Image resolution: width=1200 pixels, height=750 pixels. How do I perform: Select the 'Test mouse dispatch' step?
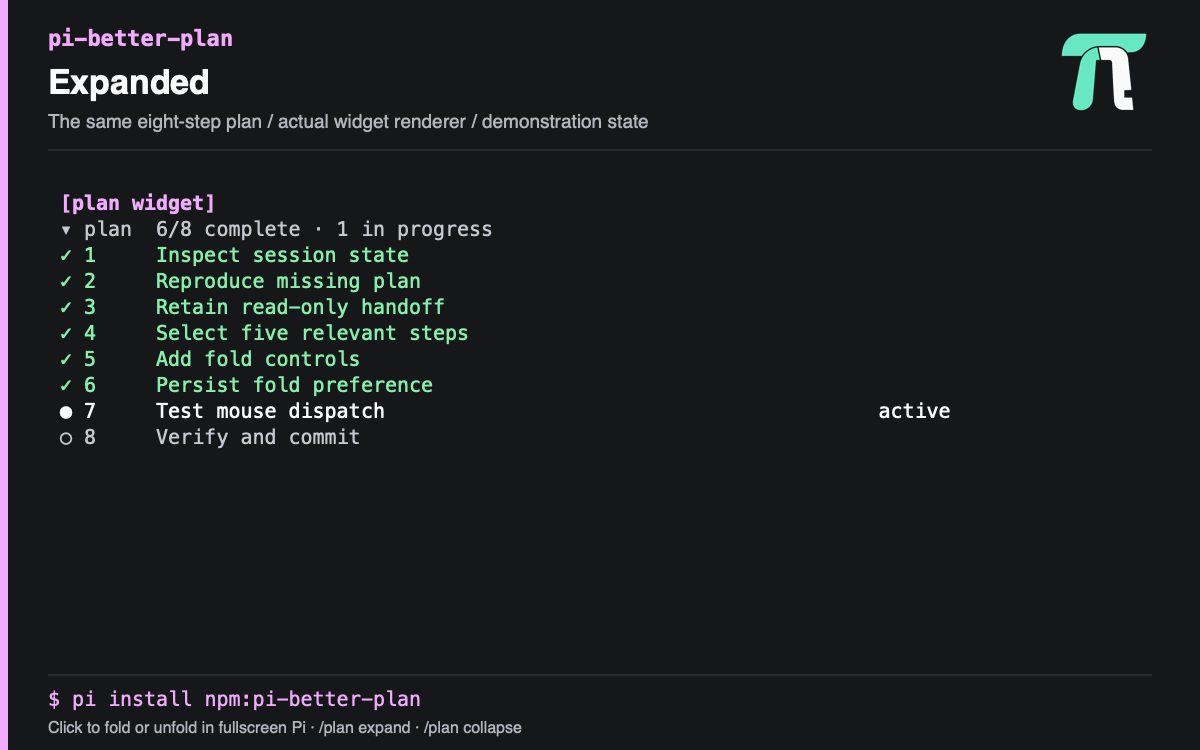click(270, 412)
